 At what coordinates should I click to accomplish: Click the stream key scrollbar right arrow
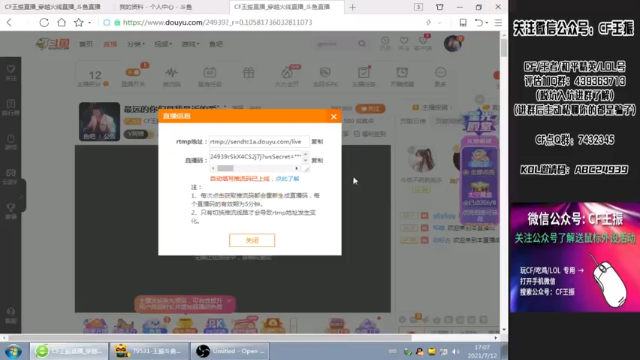[297, 168]
